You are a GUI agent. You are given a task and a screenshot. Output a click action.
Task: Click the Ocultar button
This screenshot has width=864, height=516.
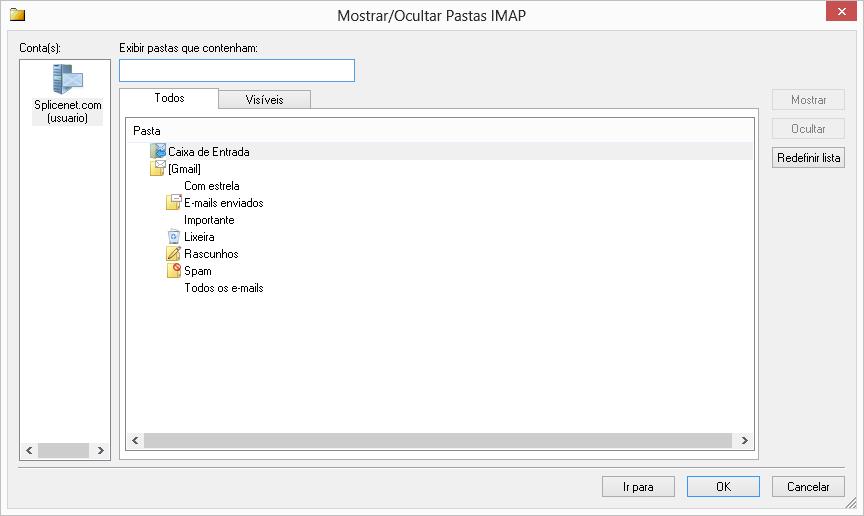point(808,128)
